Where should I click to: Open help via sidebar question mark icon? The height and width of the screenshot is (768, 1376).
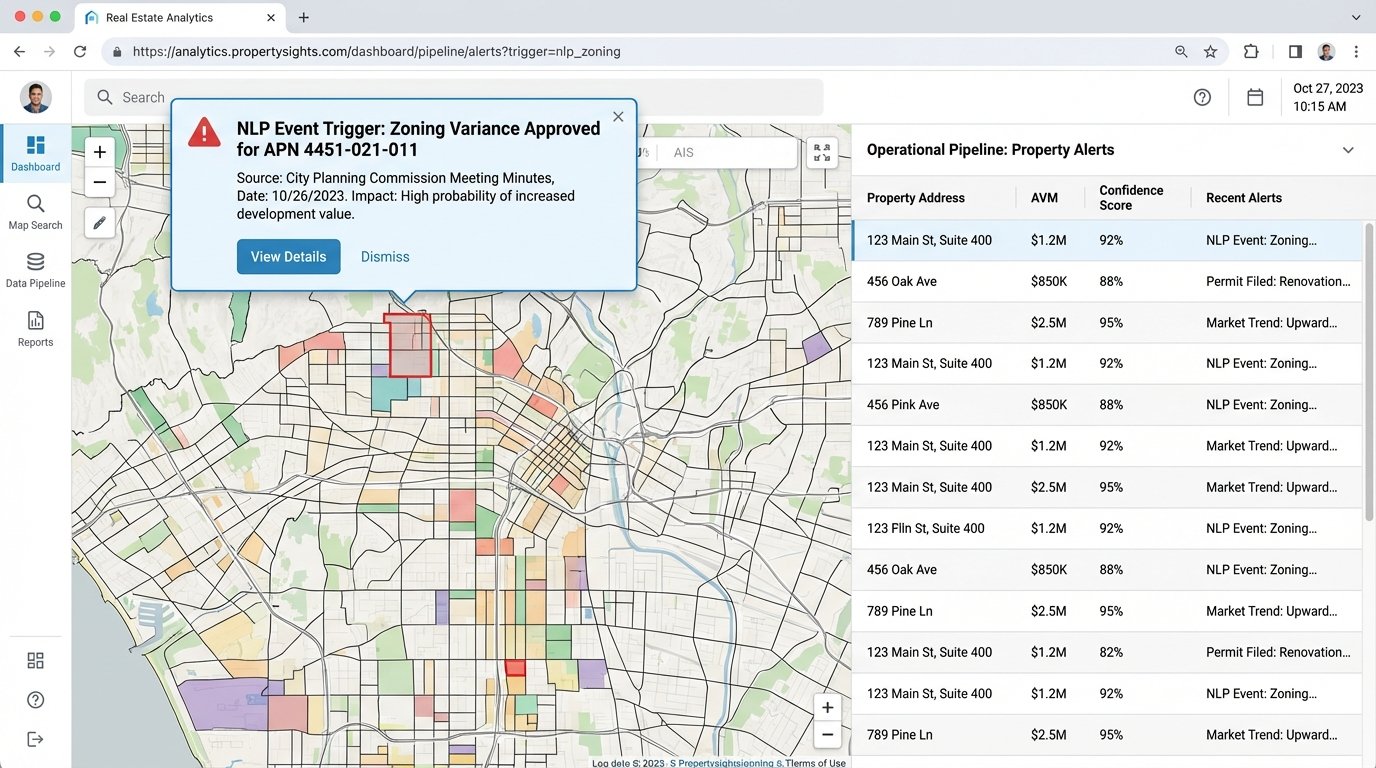[35, 699]
